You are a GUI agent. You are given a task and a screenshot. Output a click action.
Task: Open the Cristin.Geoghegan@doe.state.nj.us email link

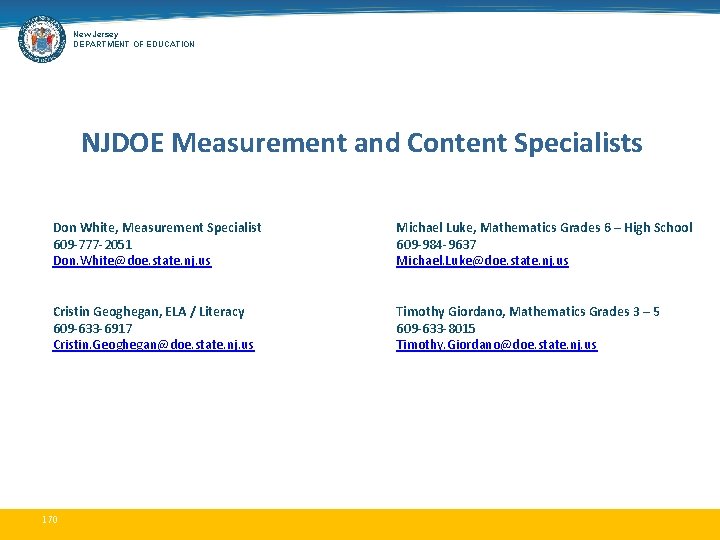[x=153, y=345]
